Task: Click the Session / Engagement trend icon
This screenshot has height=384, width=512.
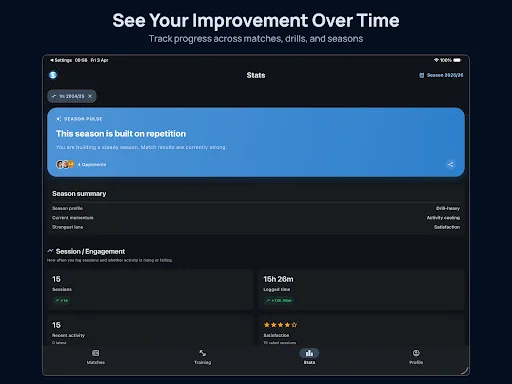Action: (x=50, y=251)
